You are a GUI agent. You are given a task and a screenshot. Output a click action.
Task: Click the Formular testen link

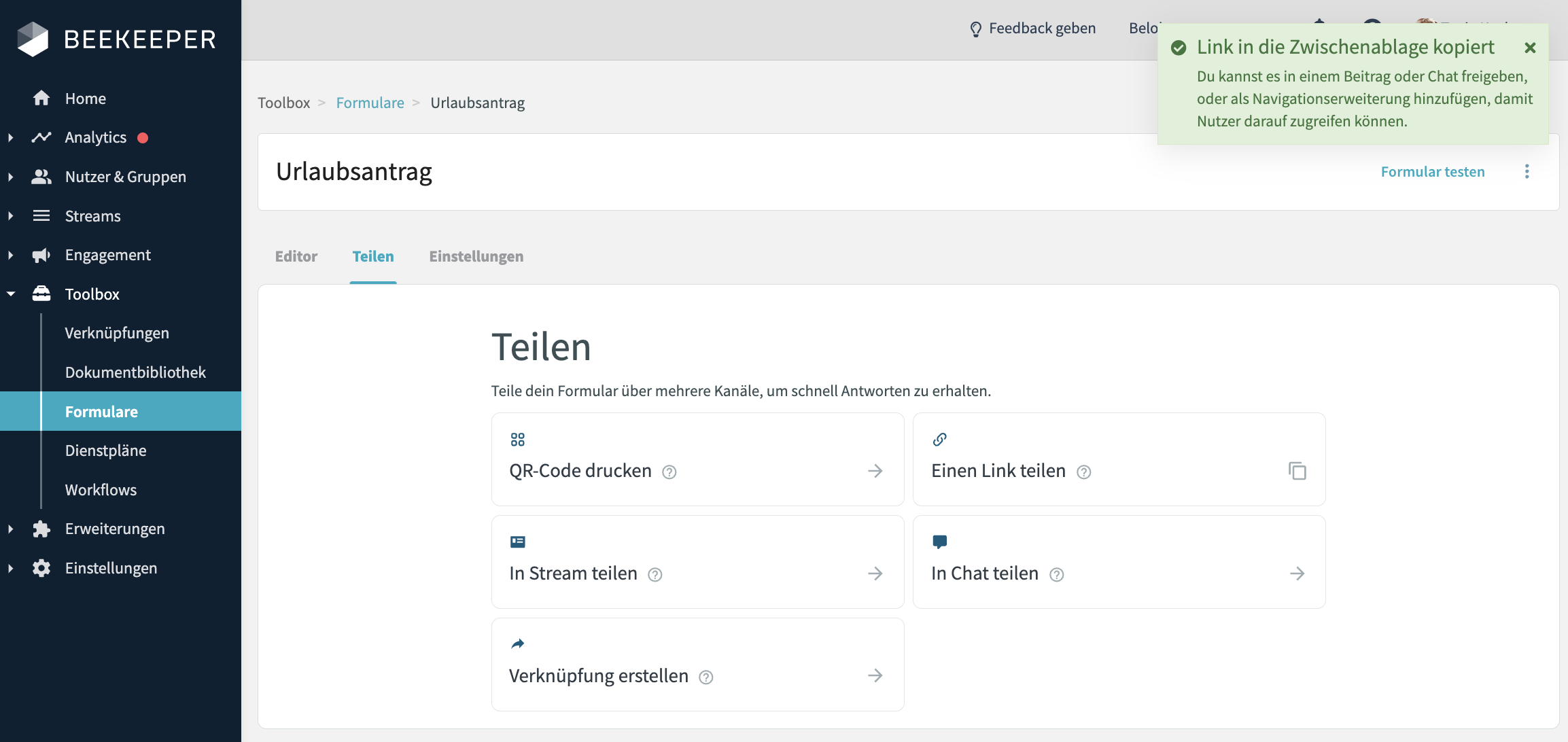[1432, 172]
